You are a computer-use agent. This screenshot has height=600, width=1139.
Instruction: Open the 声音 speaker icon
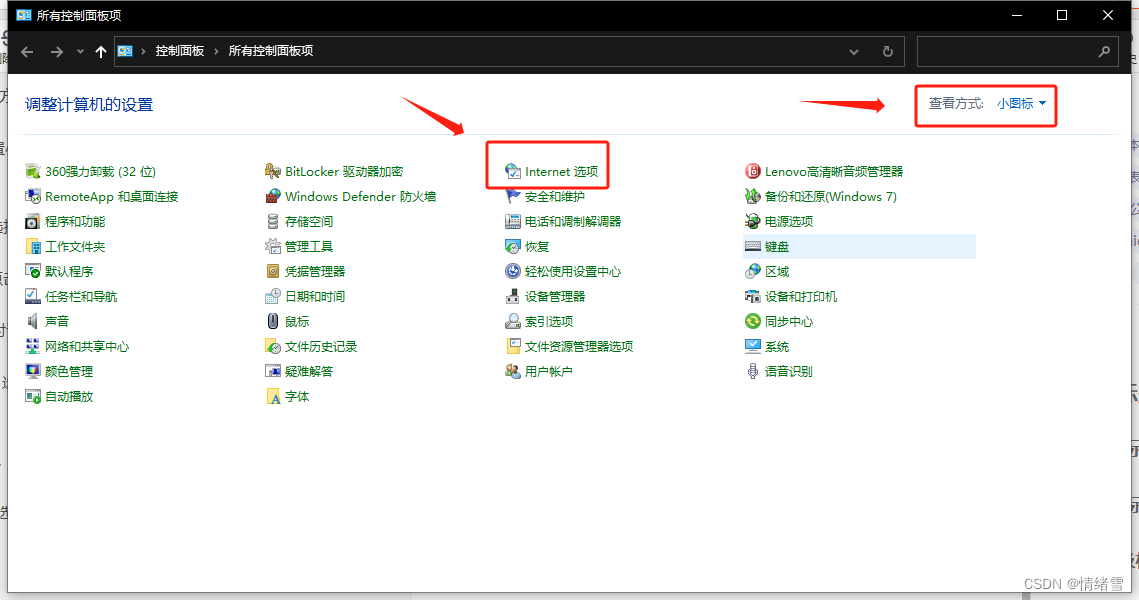(33, 321)
